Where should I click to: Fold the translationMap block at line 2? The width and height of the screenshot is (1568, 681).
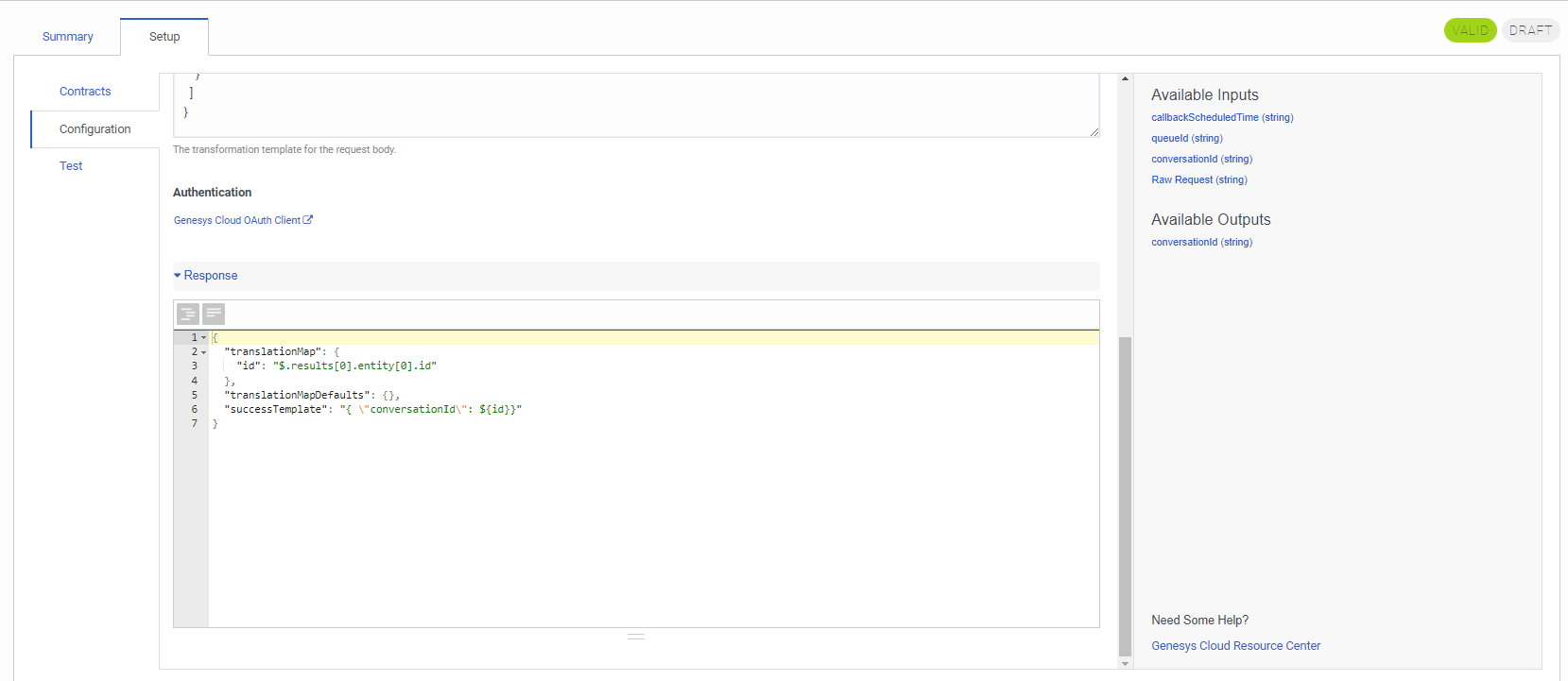point(204,352)
